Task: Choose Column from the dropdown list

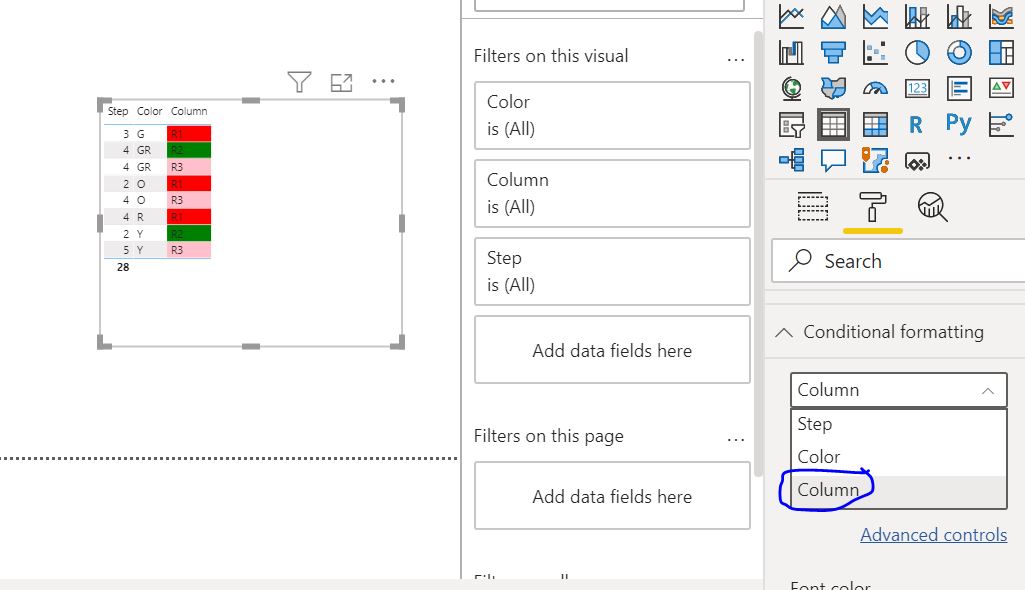Action: tap(898, 490)
